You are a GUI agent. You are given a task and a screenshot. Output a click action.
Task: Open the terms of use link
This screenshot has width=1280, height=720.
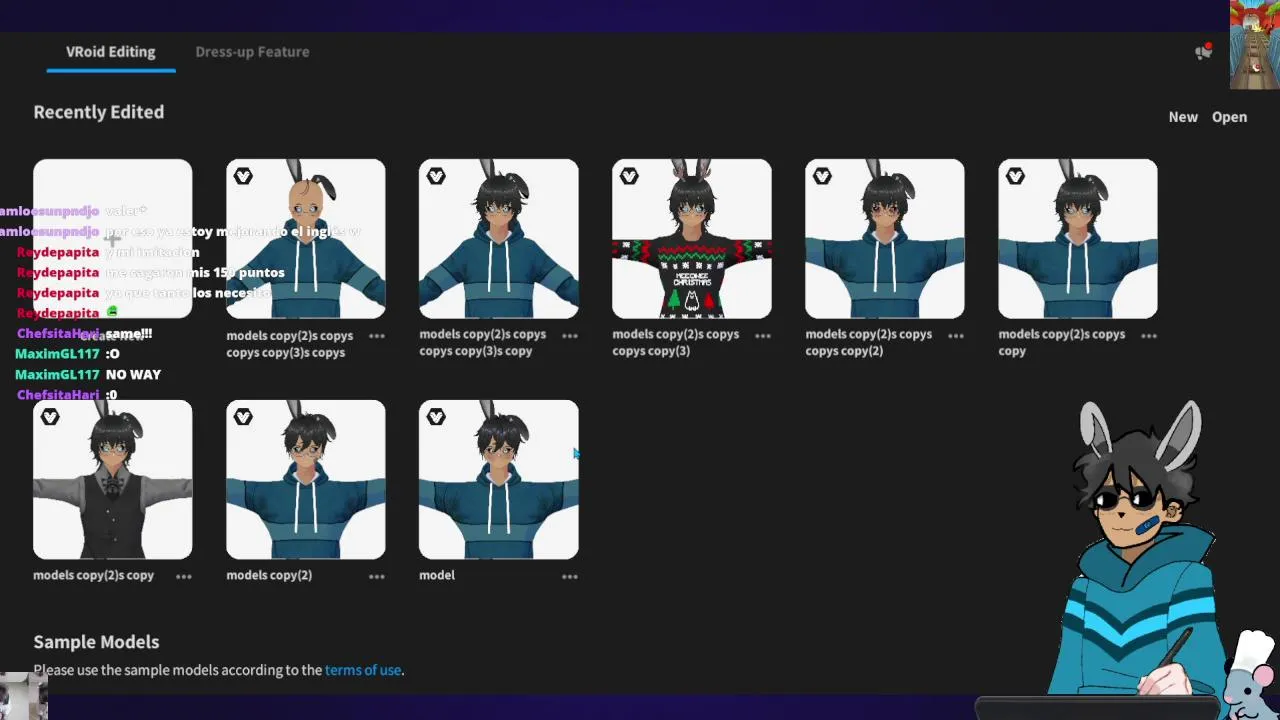(363, 670)
